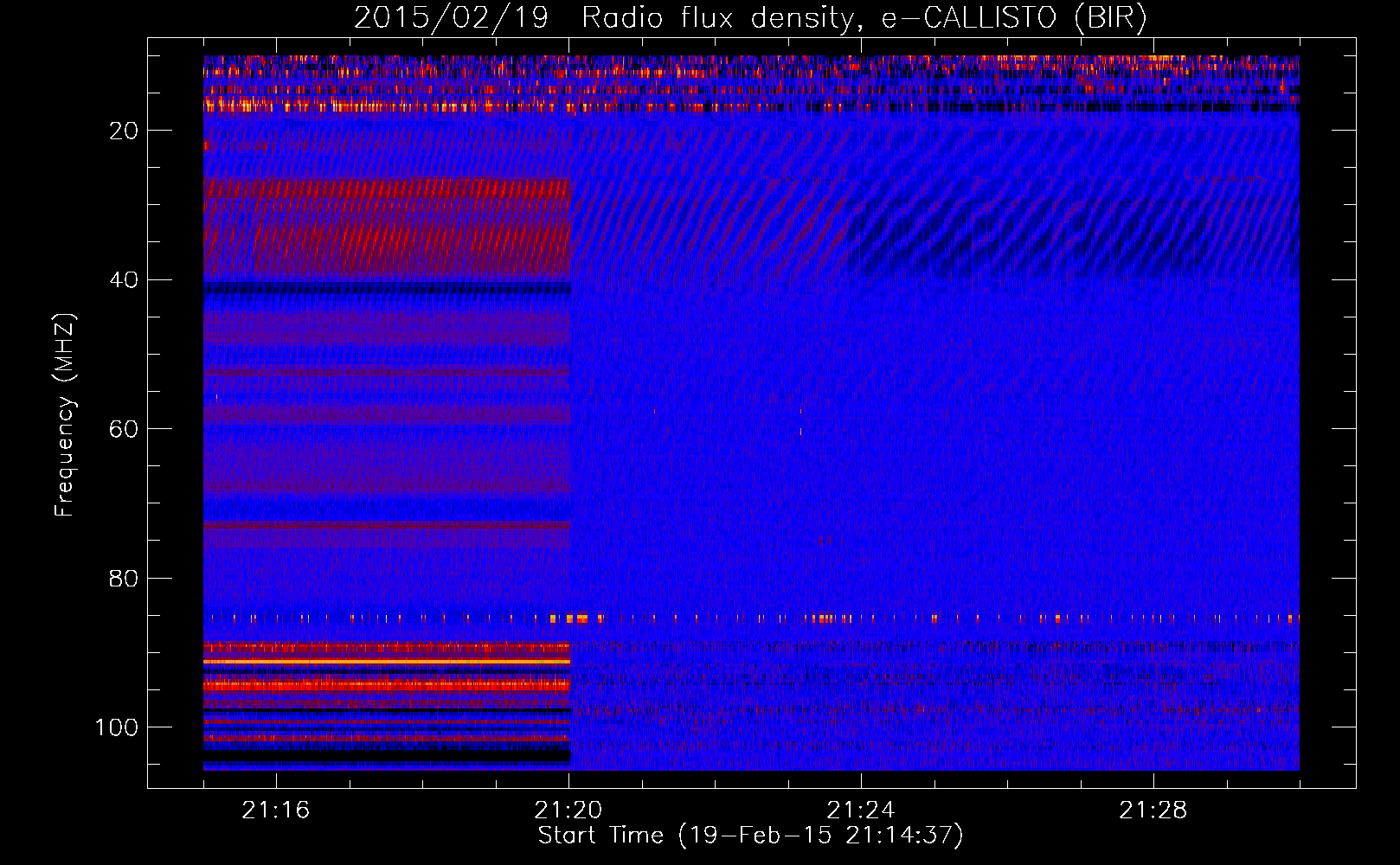The height and width of the screenshot is (865, 1400).
Task: Click the 'Frequency (MHZ)' axis label
Action: point(65,414)
